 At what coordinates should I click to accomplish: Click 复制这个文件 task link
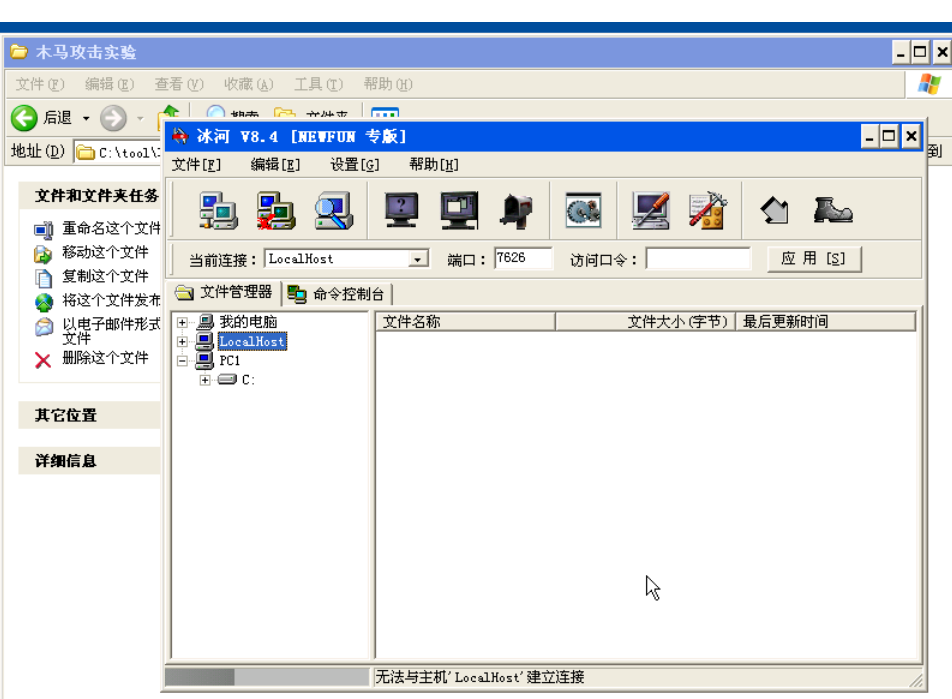[x=105, y=276]
